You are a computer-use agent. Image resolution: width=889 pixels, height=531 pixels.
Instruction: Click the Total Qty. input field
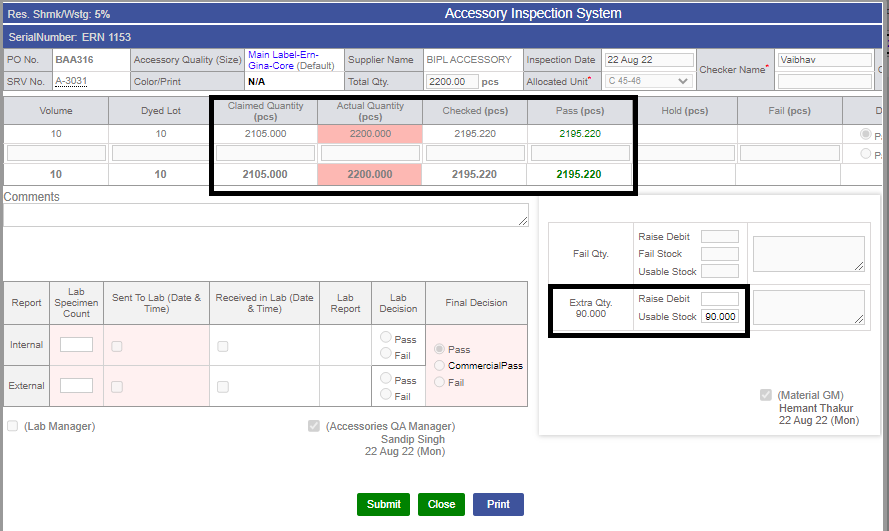tap(452, 82)
